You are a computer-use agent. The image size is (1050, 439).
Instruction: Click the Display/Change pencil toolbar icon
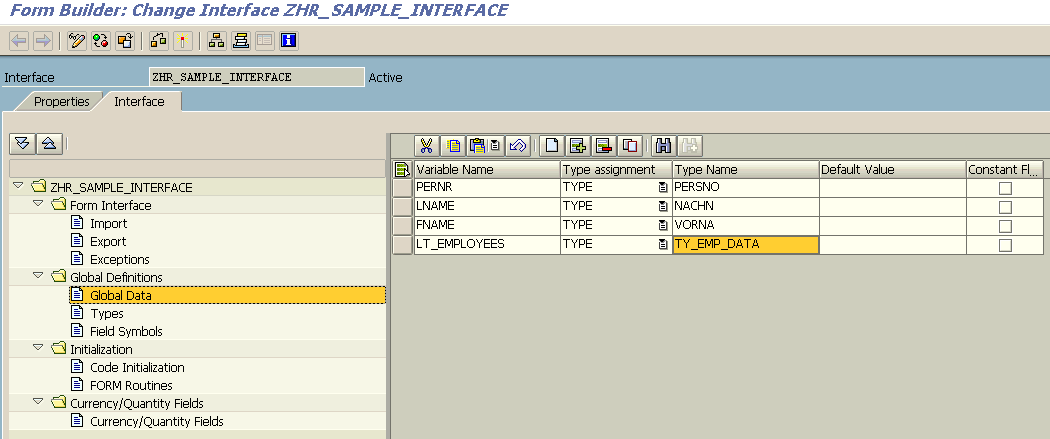pyautogui.click(x=77, y=41)
